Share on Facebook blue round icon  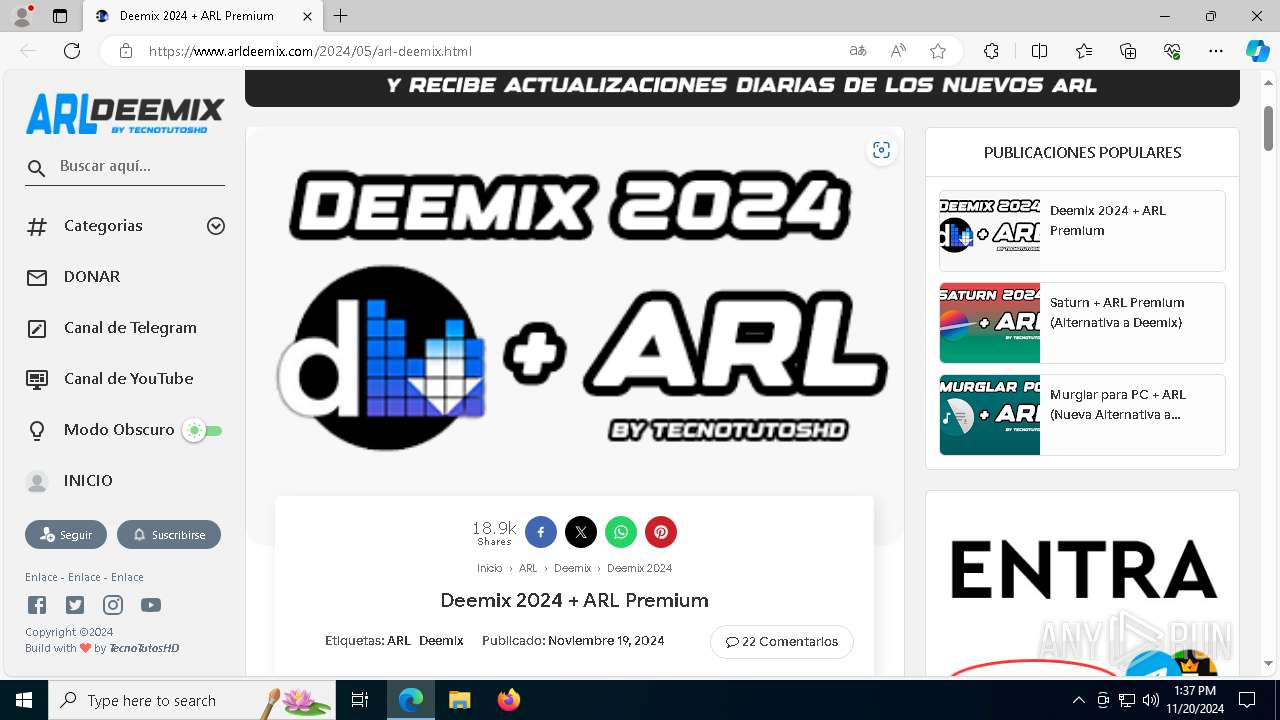tap(541, 532)
